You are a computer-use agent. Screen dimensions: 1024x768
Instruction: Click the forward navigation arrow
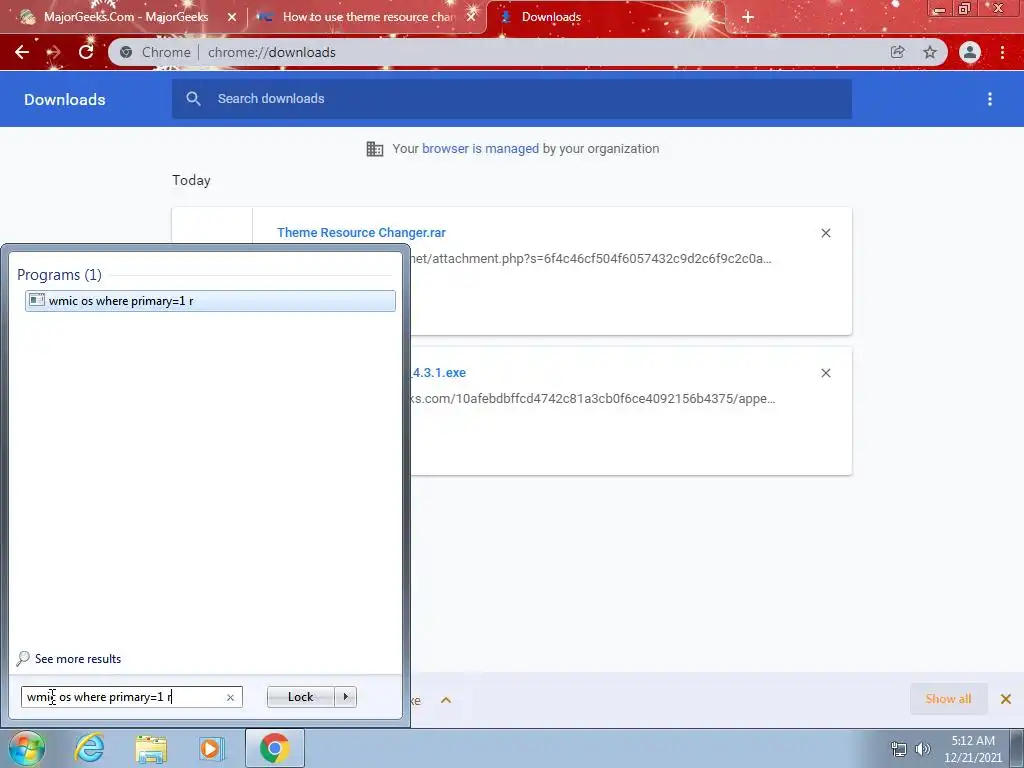(54, 52)
